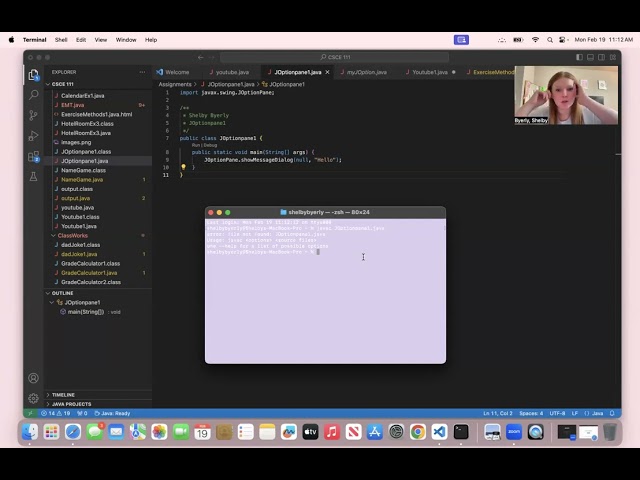Open the Search view in activity bar
The width and height of the screenshot is (640, 480).
33,95
